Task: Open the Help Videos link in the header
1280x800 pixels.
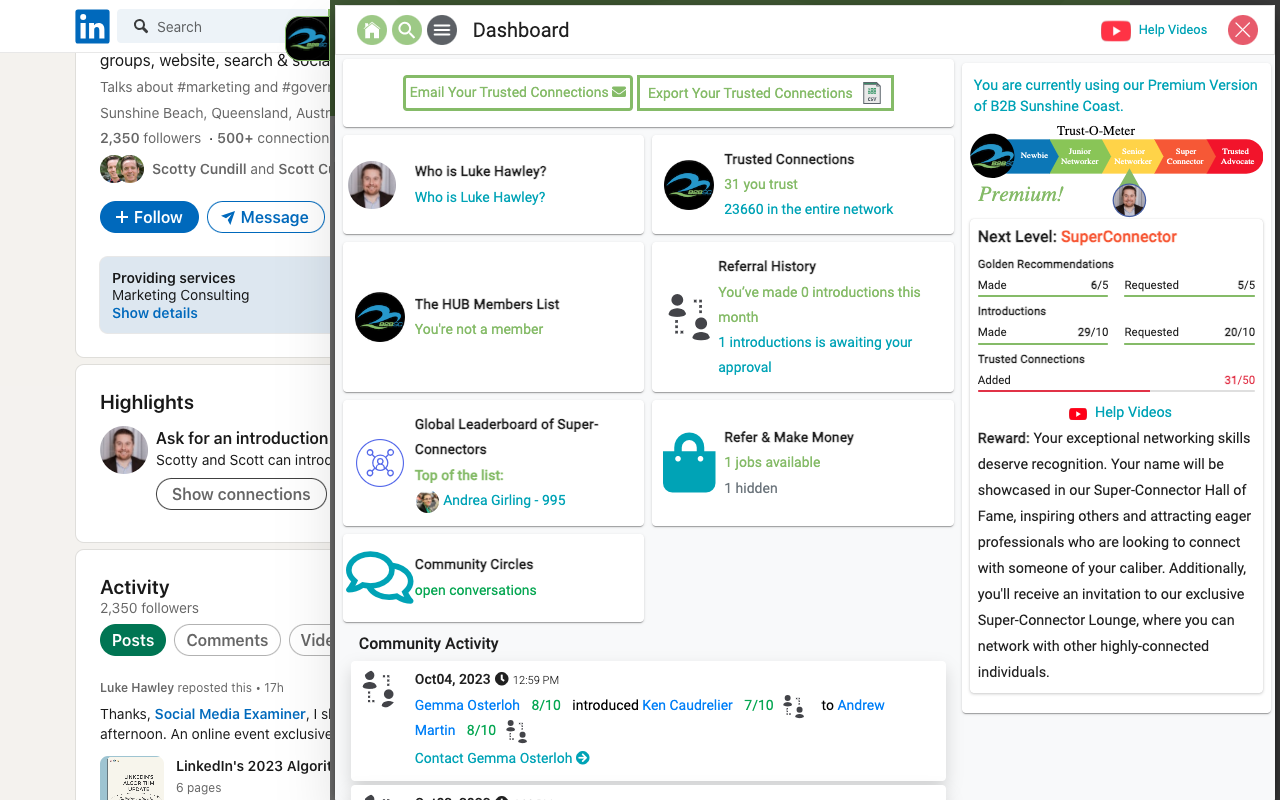Action: [x=1173, y=30]
